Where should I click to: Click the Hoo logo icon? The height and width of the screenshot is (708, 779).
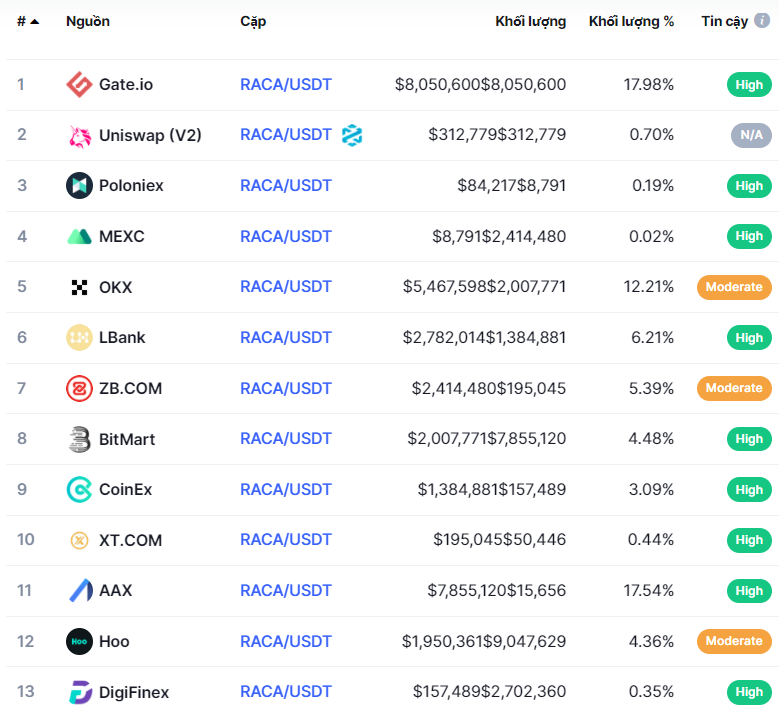pyautogui.click(x=79, y=641)
